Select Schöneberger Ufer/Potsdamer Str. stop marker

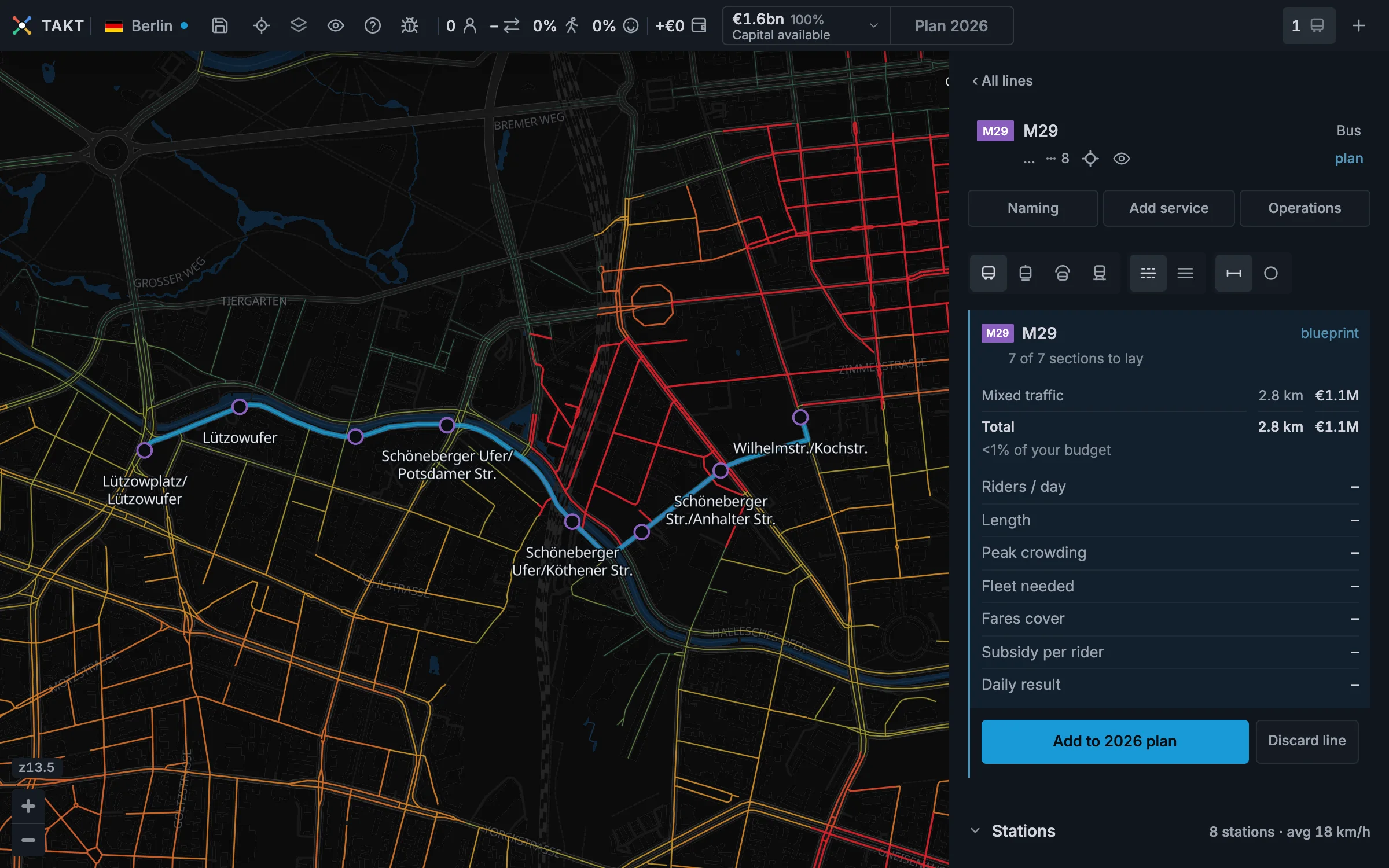pyautogui.click(x=447, y=425)
